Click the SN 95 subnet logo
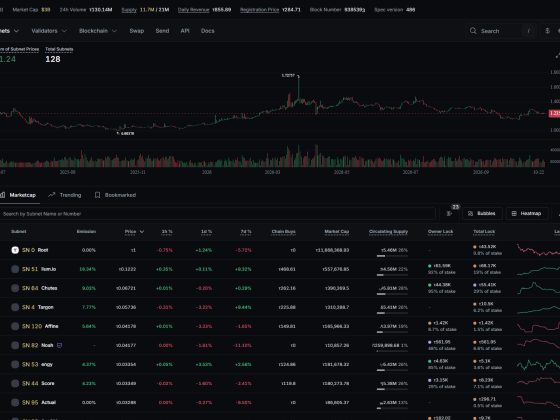560x420 pixels. [15, 402]
